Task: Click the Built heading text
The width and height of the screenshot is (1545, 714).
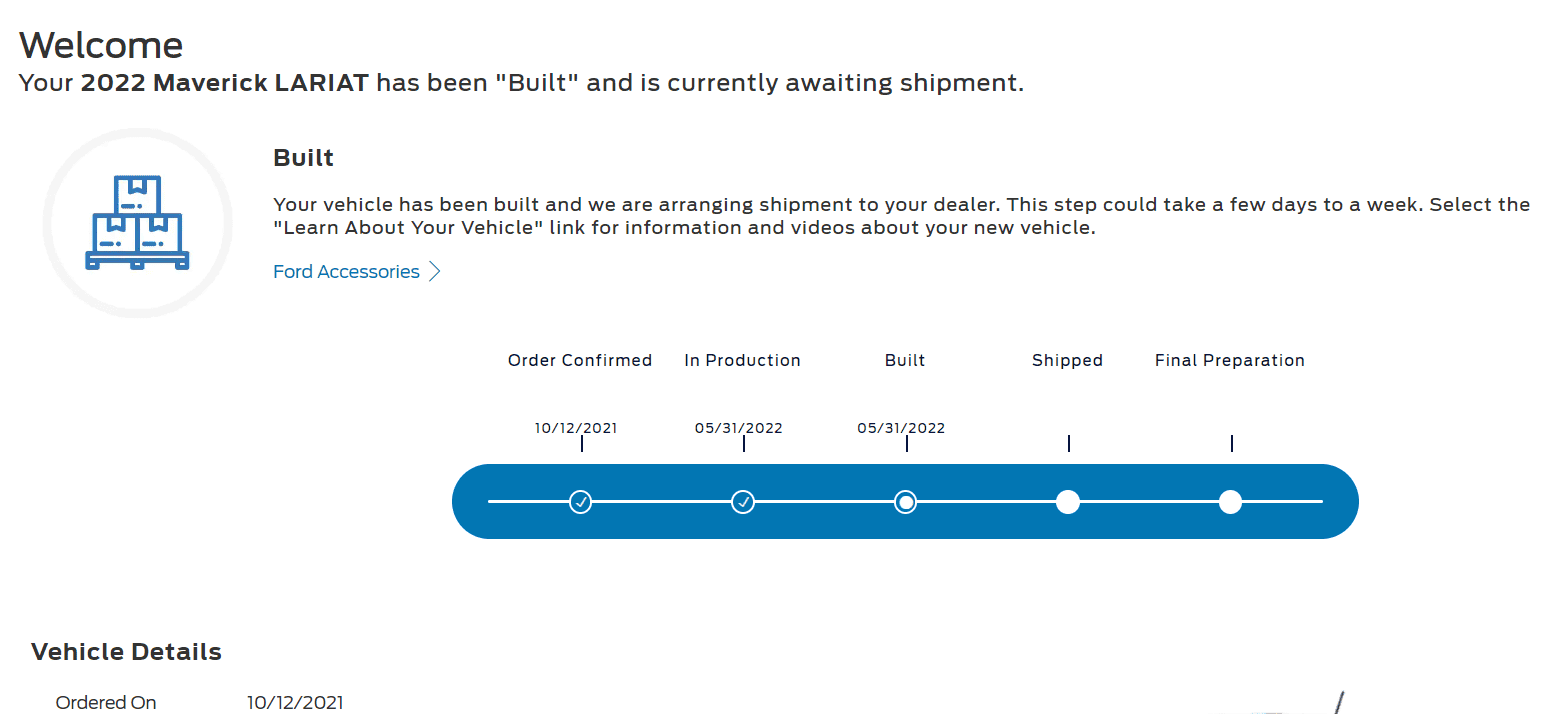Action: [x=303, y=158]
